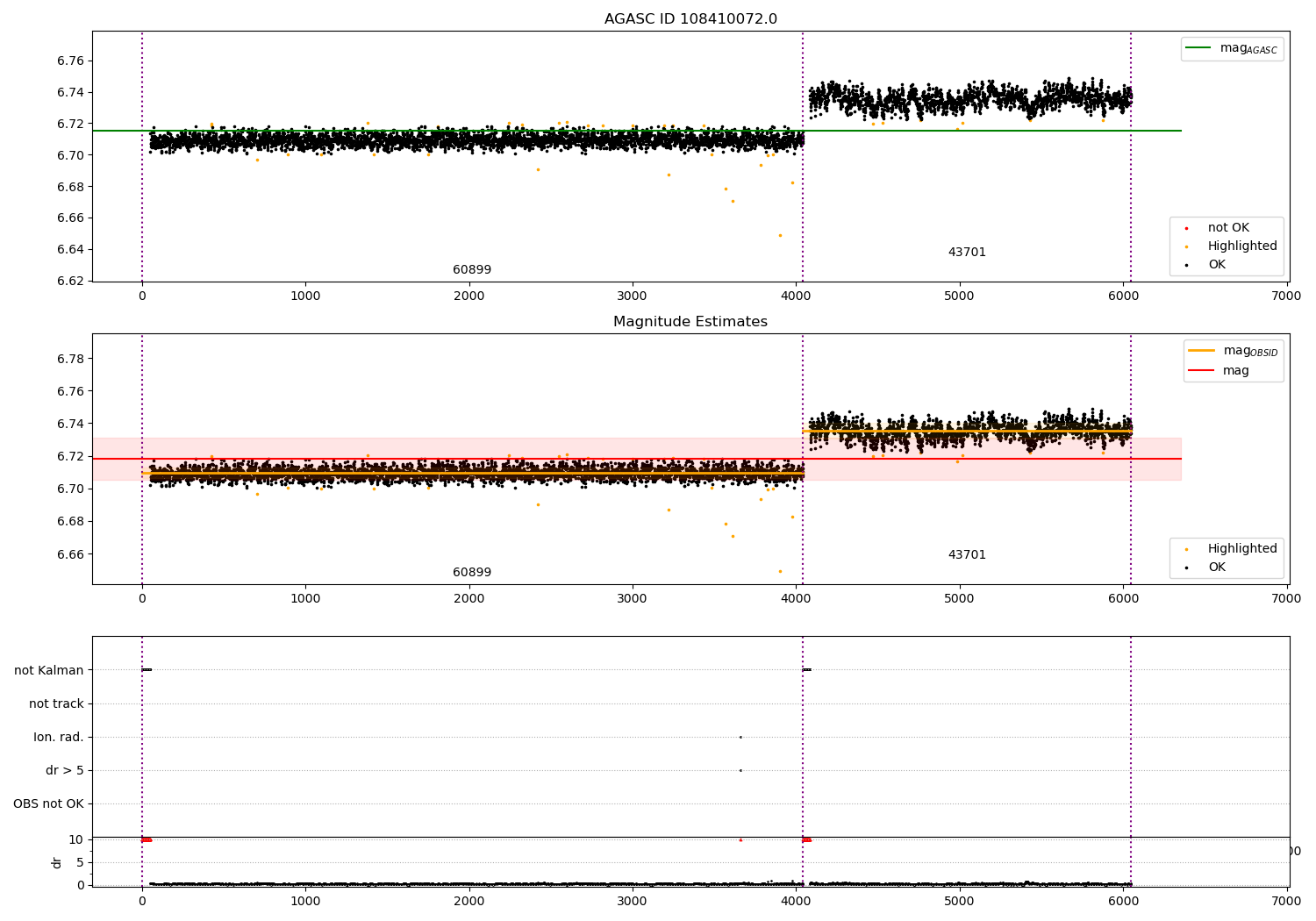
Task: Click the "Ion. rad." axis label
Action: pyautogui.click(x=59, y=738)
